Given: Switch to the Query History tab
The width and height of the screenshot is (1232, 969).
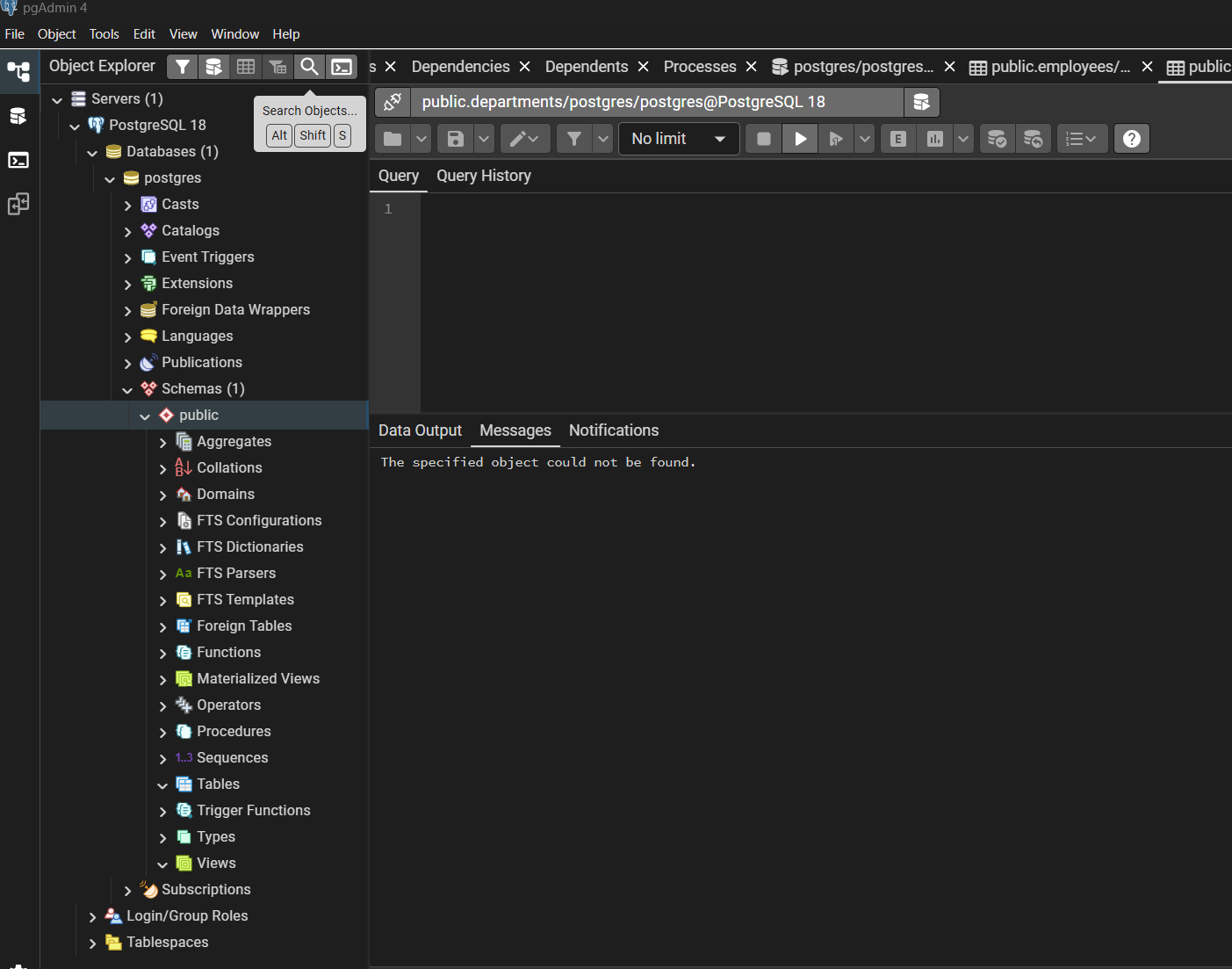Looking at the screenshot, I should 484,176.
